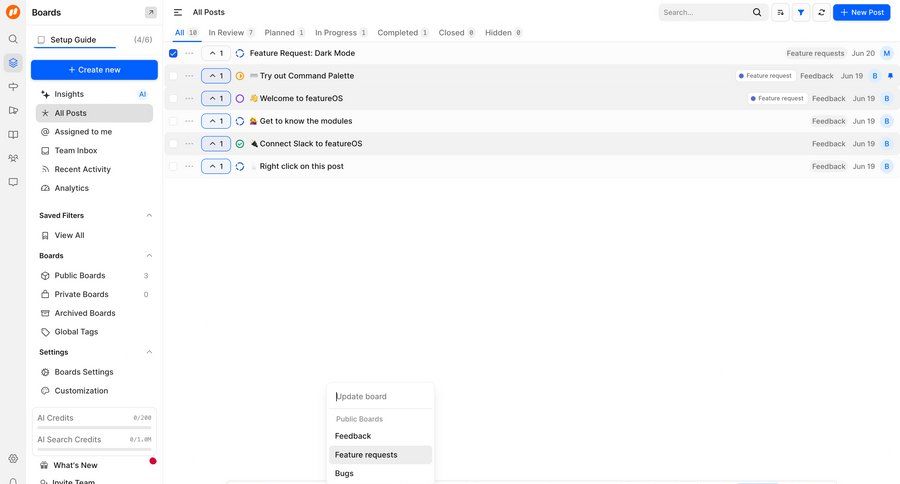Switch to the In Progress tab

point(341,33)
